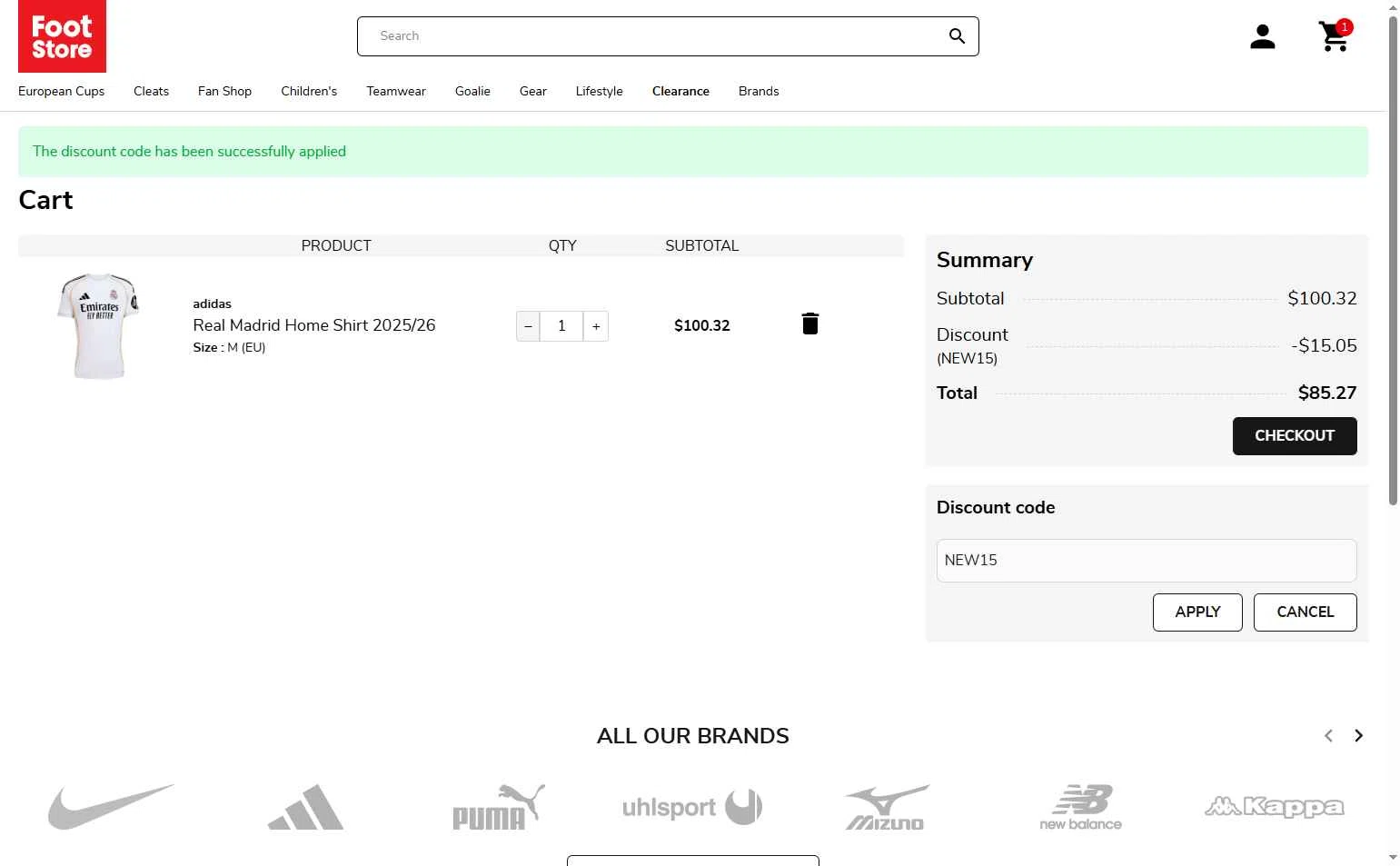The width and height of the screenshot is (1400, 866).
Task: Increase quantity with plus button
Action: (596, 326)
